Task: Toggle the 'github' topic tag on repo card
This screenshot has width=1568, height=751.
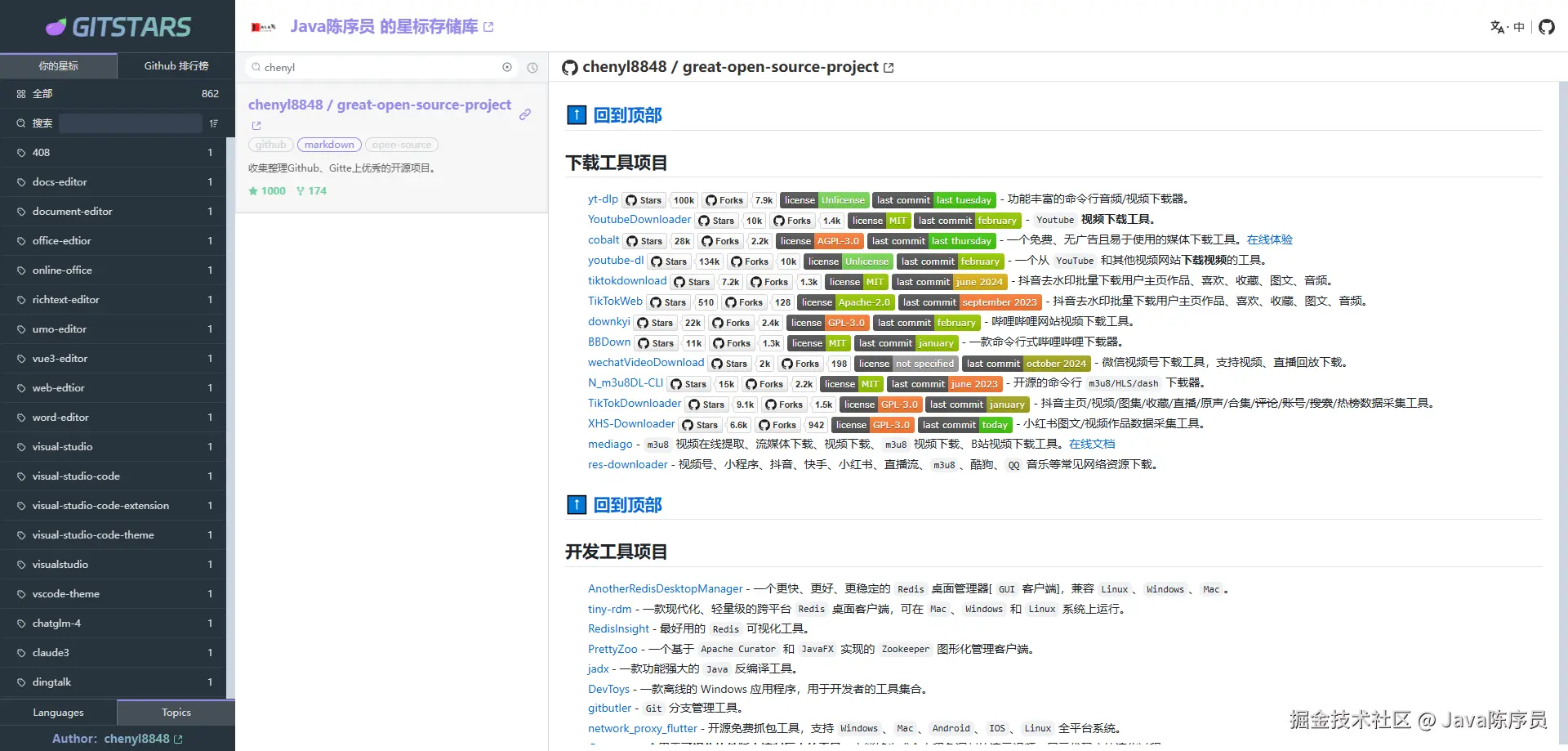Action: [x=270, y=145]
